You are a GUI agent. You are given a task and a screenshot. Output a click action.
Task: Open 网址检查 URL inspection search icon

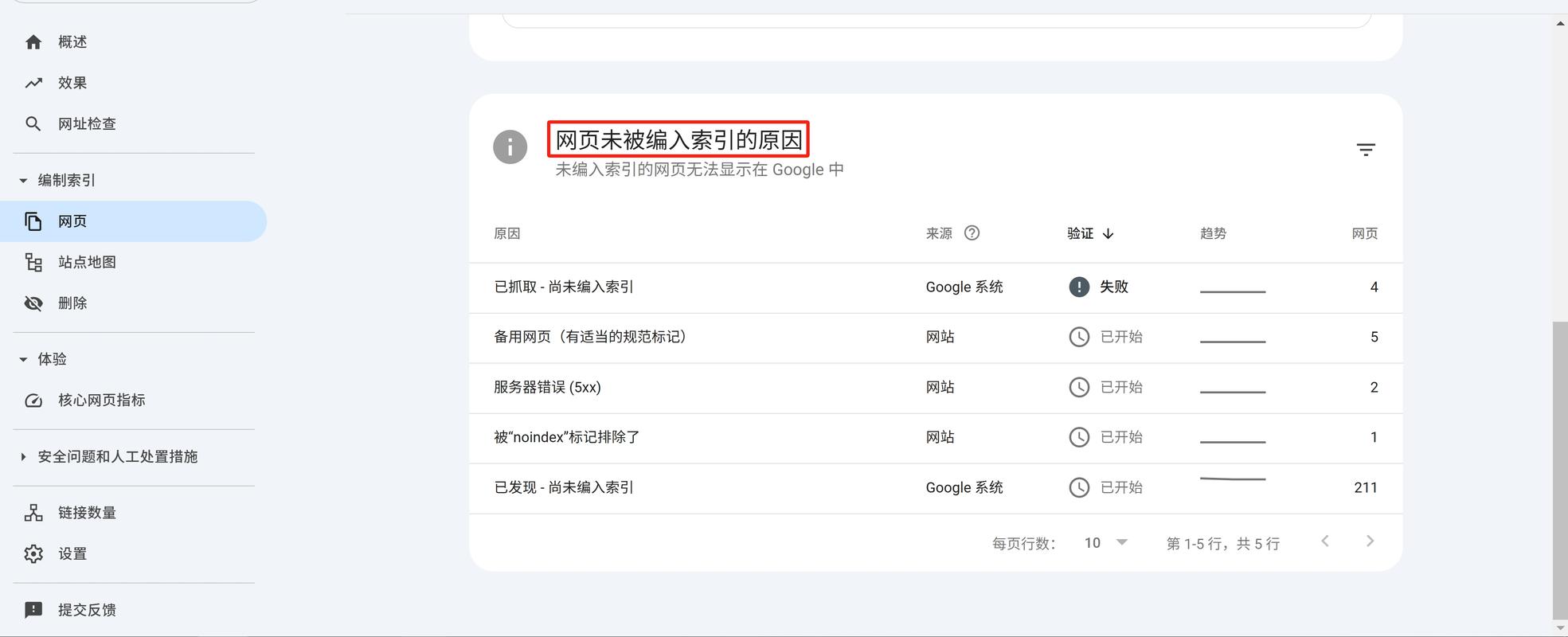click(33, 123)
